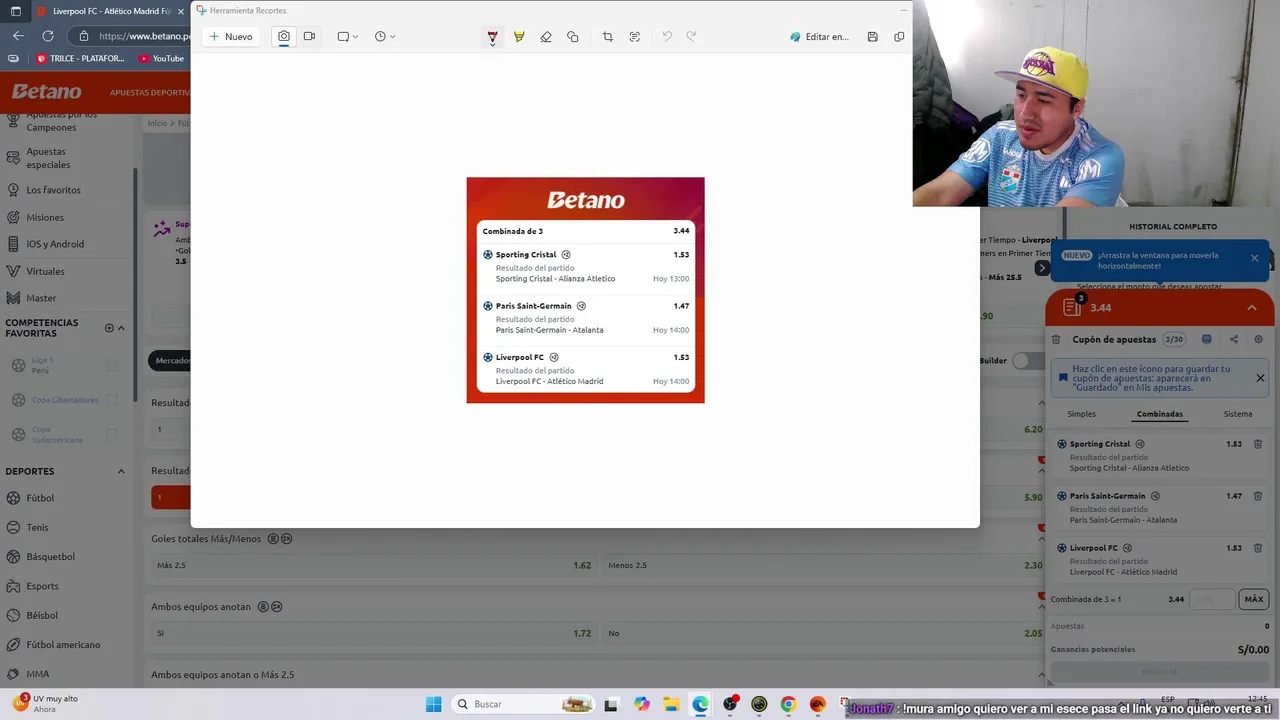Open the shapes tool in Snipping Tool
The width and height of the screenshot is (1280, 720).
tap(573, 37)
